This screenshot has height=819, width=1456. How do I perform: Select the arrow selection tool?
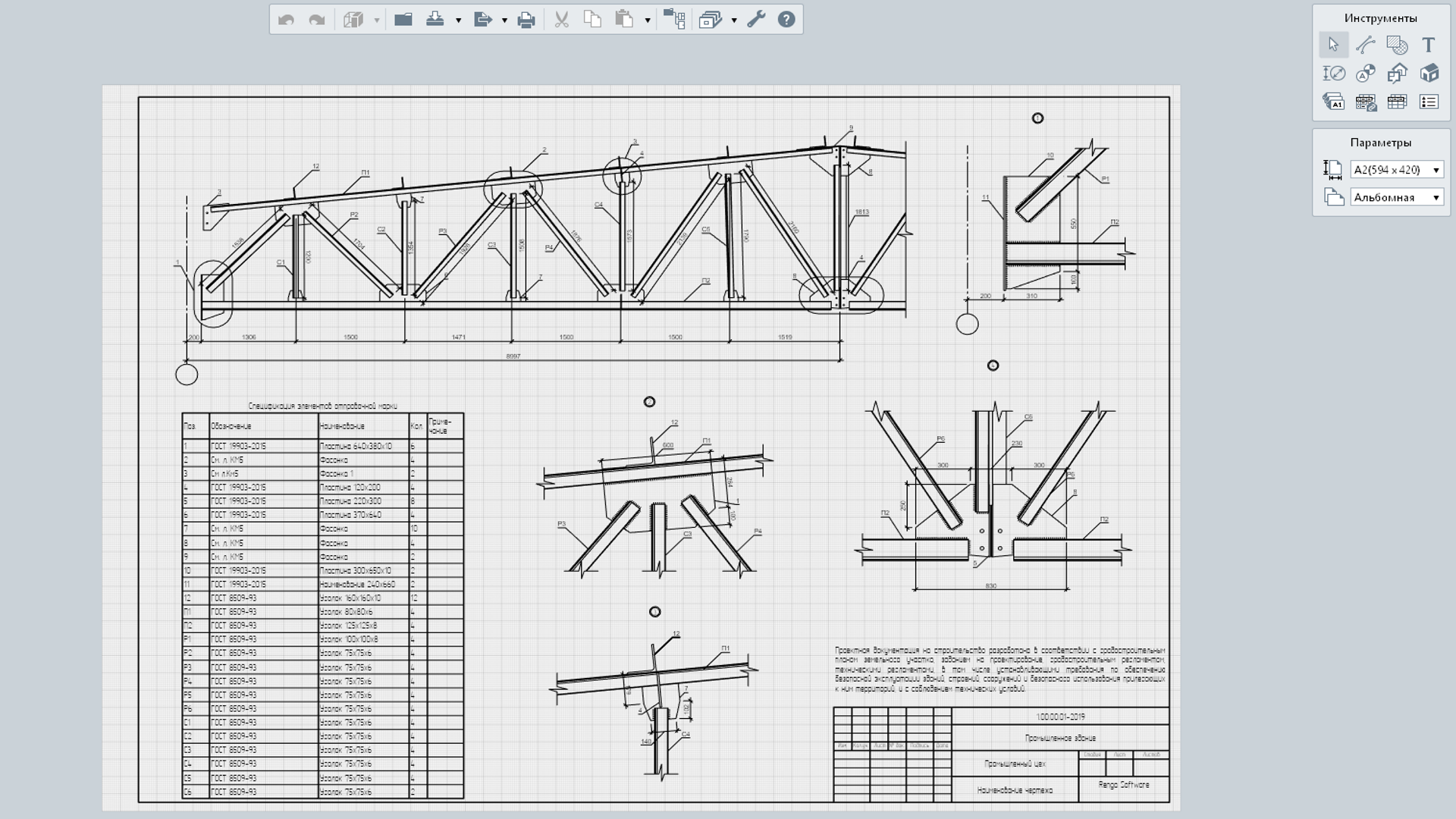click(x=1333, y=45)
